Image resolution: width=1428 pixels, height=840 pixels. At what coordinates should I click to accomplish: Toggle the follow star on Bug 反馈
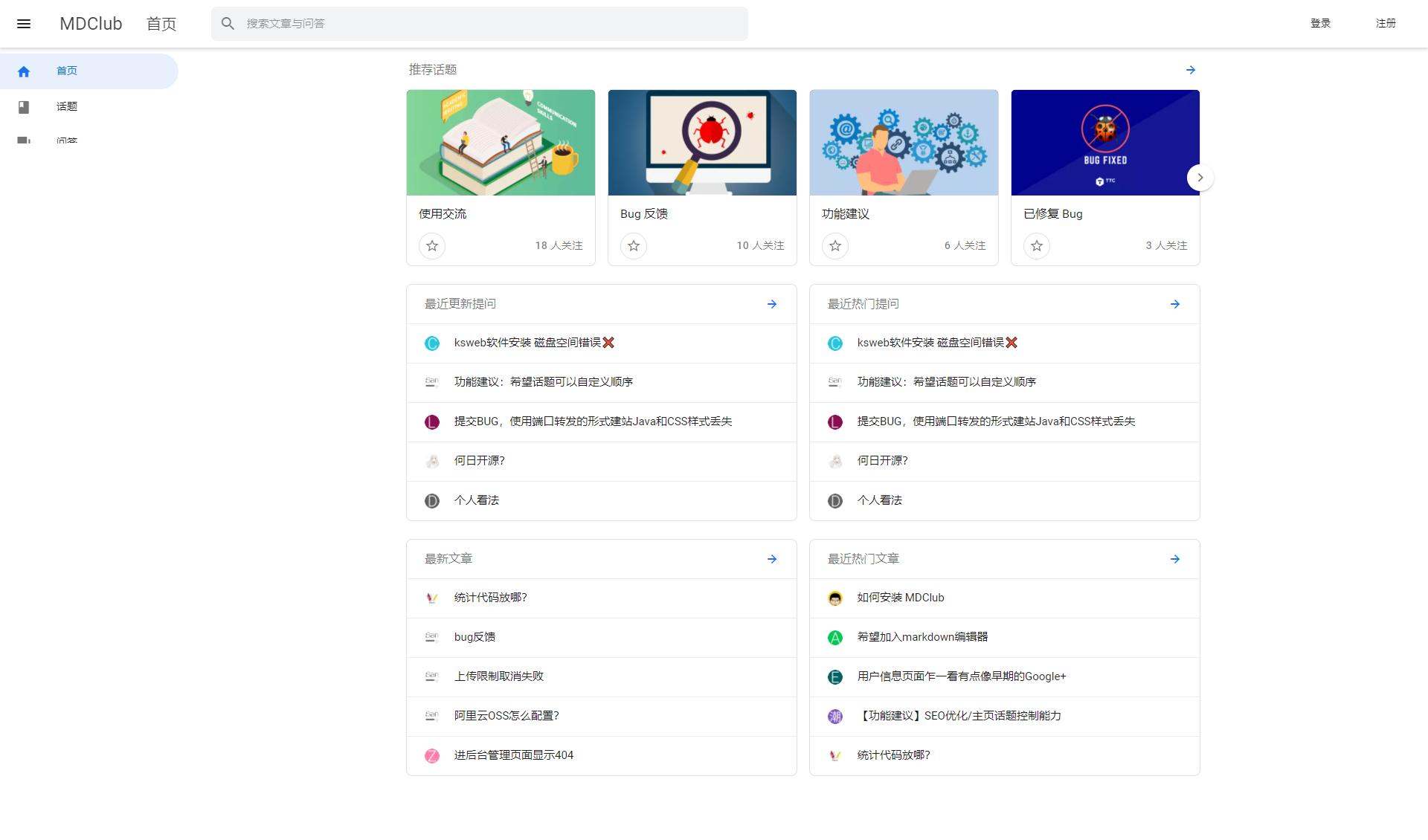[633, 246]
